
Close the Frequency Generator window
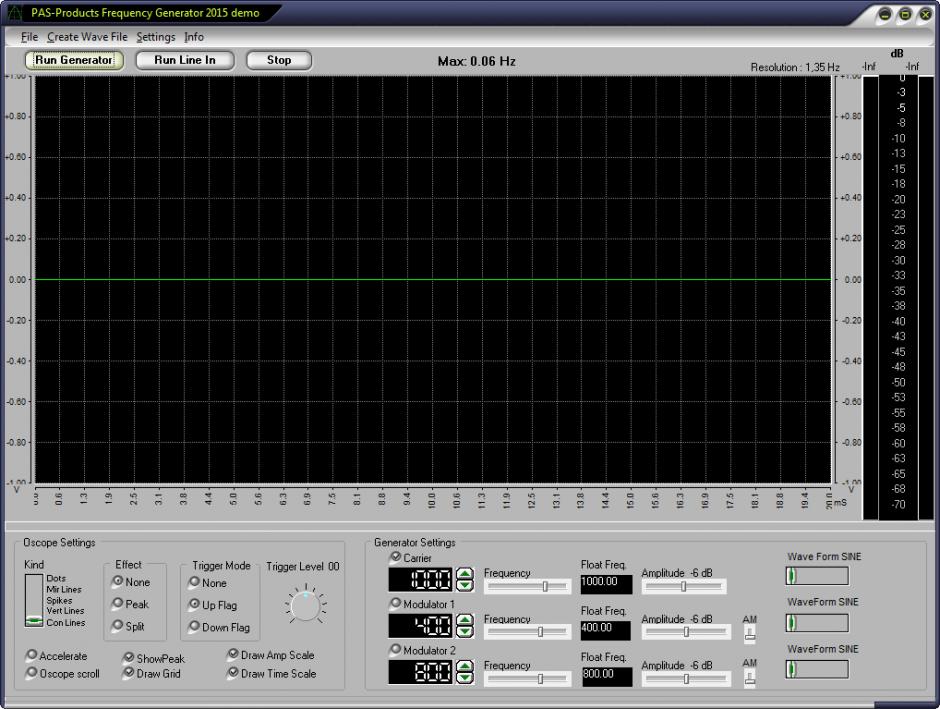click(926, 14)
